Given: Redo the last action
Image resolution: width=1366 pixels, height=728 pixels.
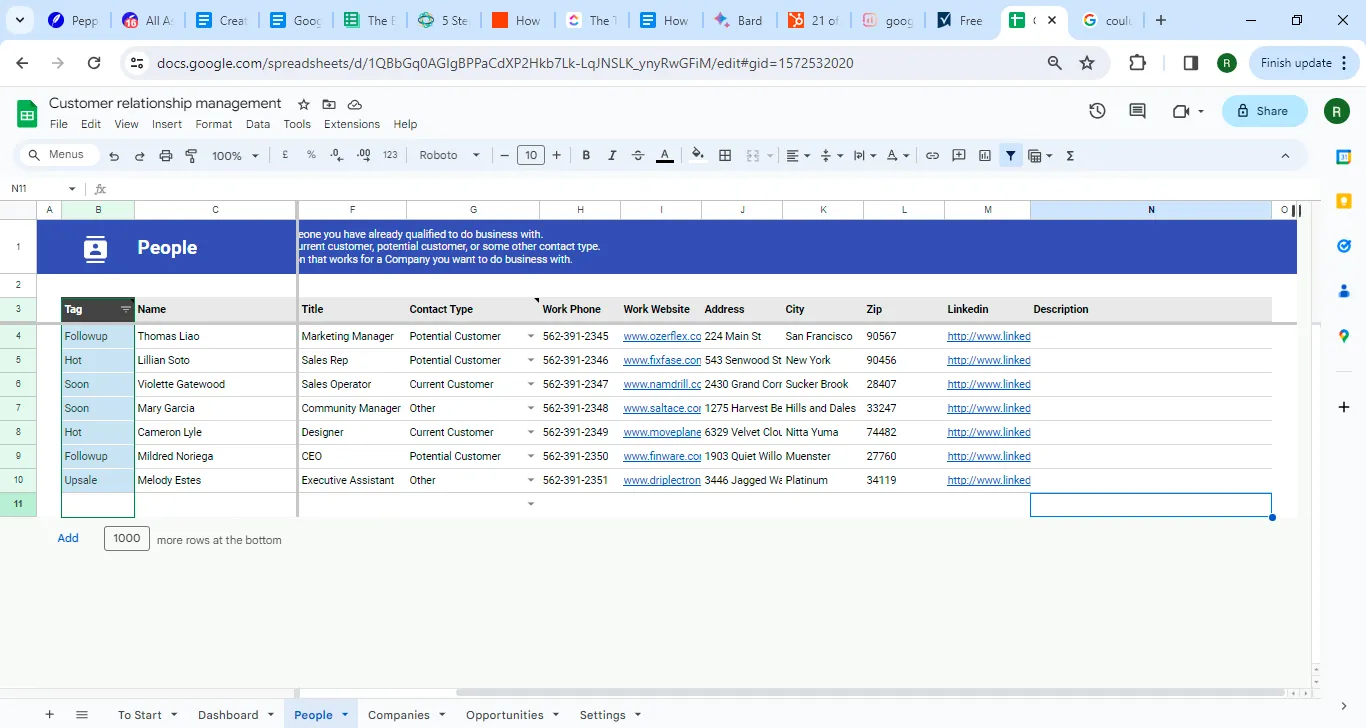Looking at the screenshot, I should tap(140, 156).
